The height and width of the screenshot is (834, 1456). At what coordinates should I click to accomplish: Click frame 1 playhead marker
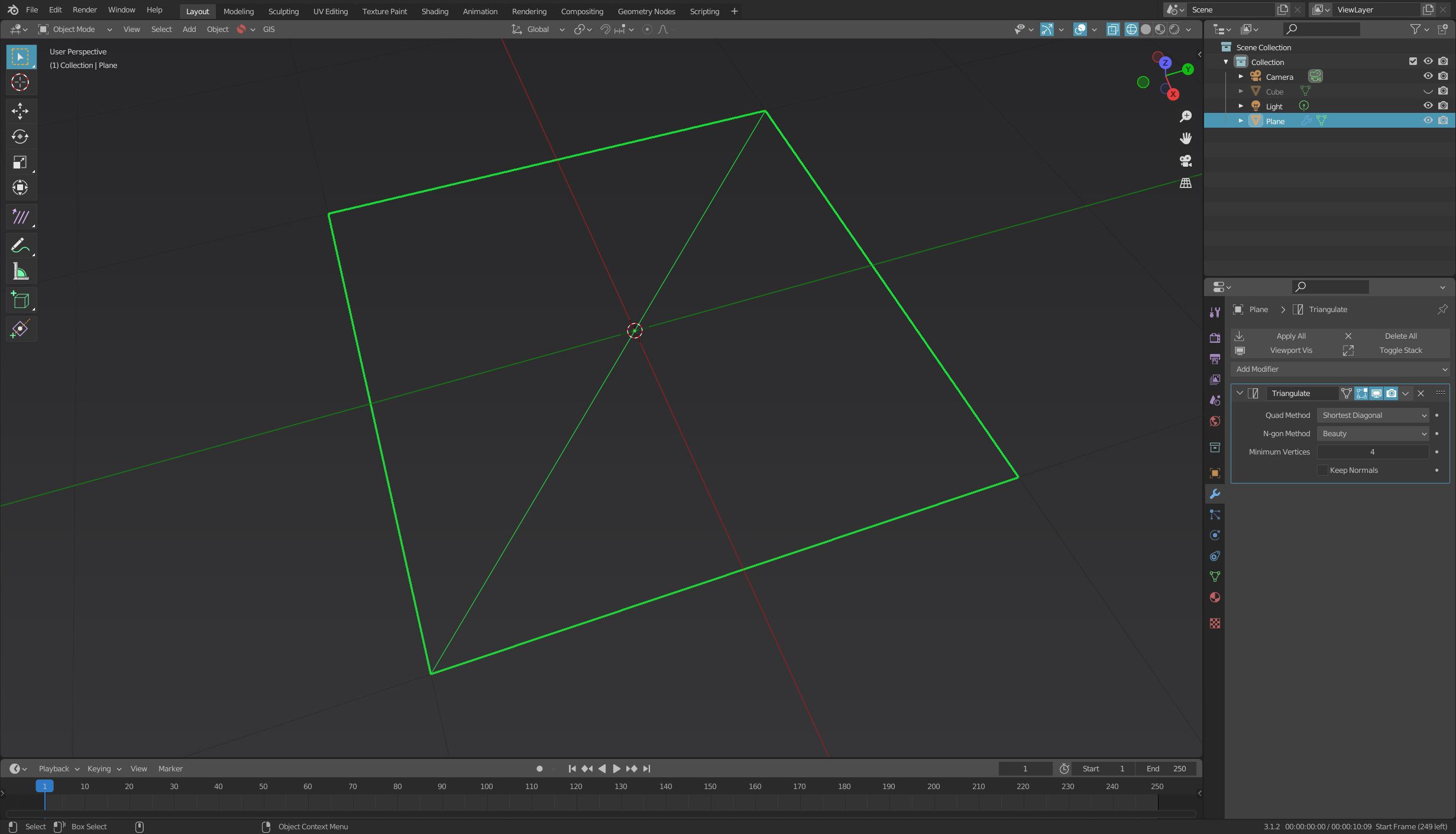point(44,786)
